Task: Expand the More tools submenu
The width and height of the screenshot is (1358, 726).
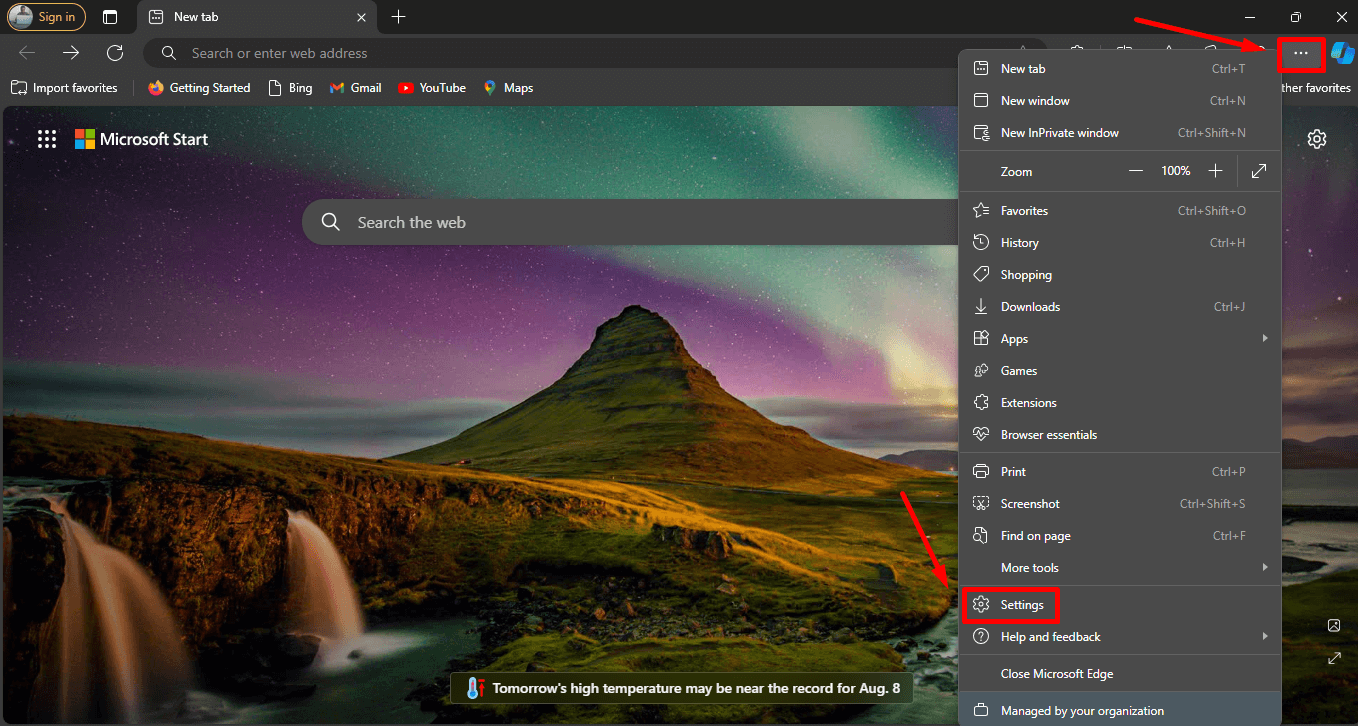Action: tap(1120, 568)
